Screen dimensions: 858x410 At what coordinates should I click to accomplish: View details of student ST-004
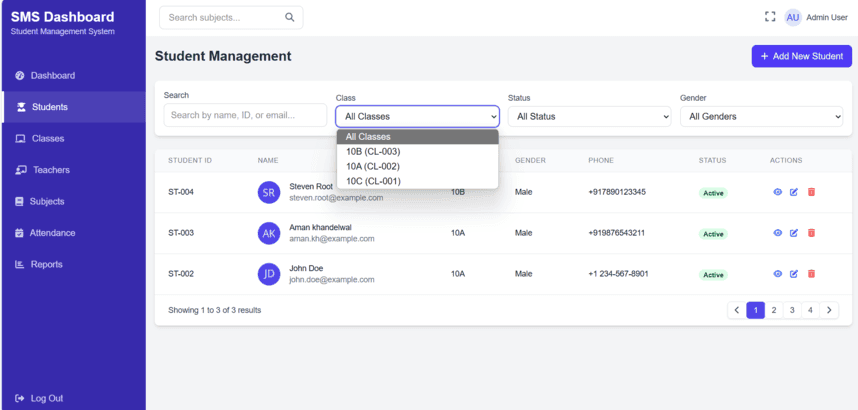[x=778, y=192]
